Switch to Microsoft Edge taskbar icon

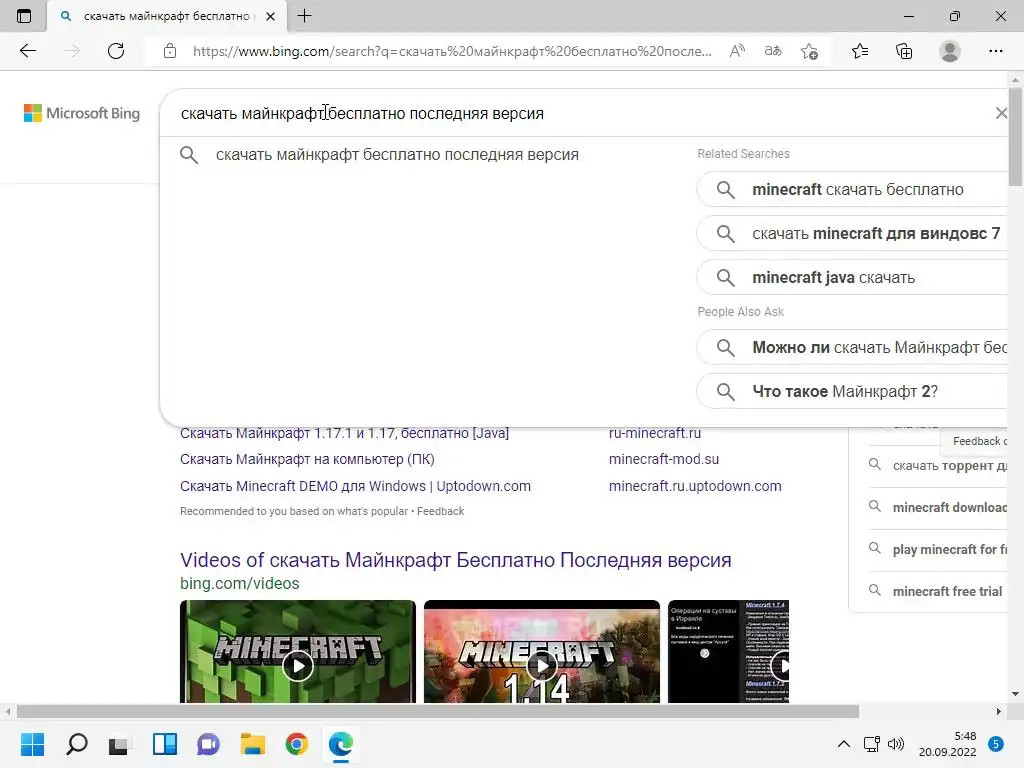point(340,744)
